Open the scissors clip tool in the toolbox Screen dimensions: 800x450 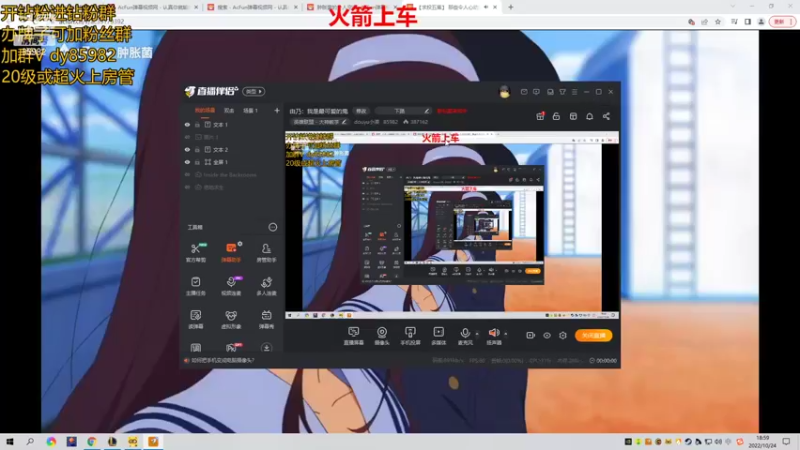[196, 252]
